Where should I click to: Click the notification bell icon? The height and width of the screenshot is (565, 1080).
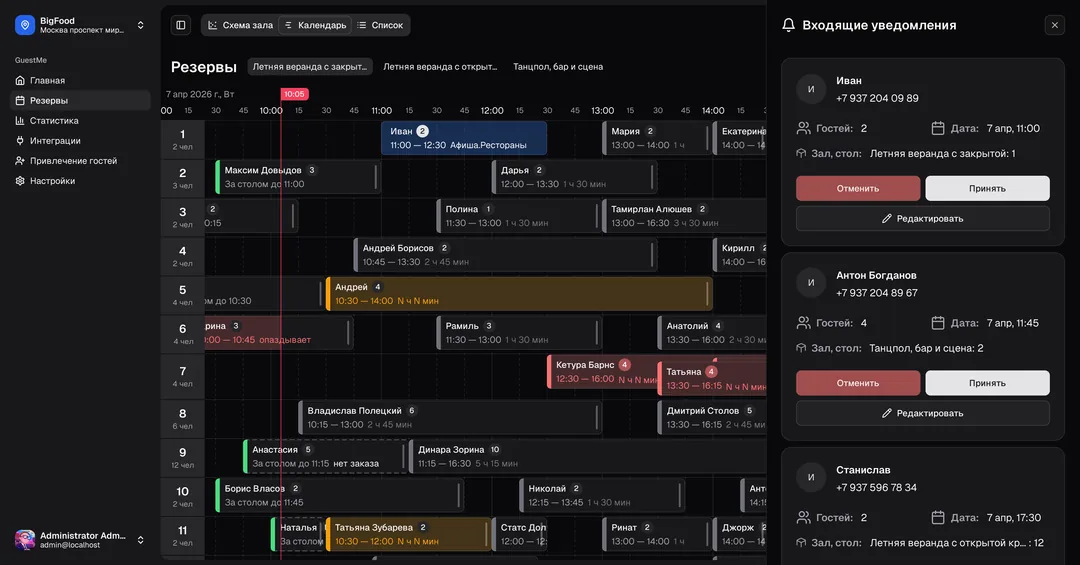point(788,25)
